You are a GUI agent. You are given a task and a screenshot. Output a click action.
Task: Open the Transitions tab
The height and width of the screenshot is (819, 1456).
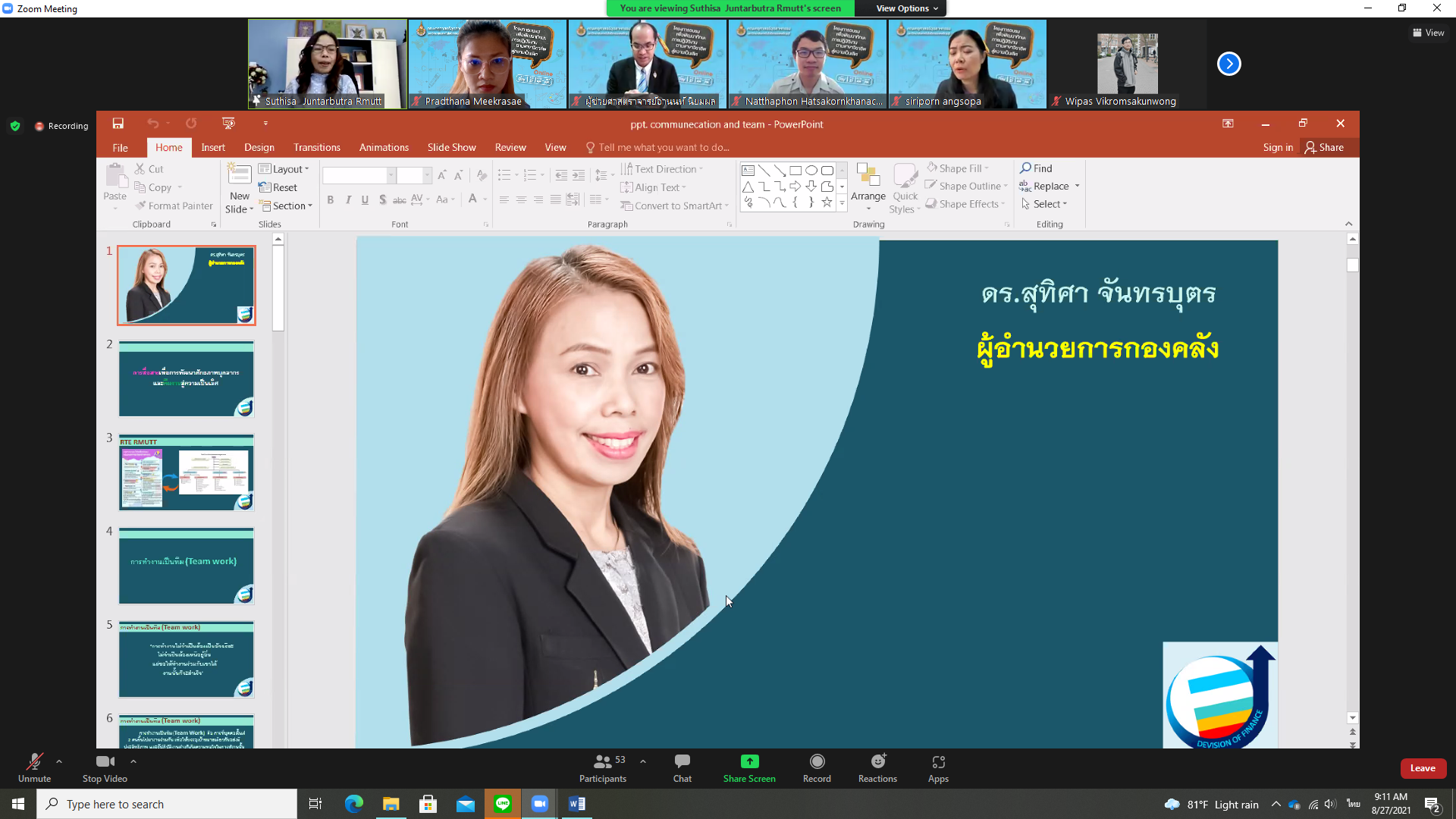[317, 147]
